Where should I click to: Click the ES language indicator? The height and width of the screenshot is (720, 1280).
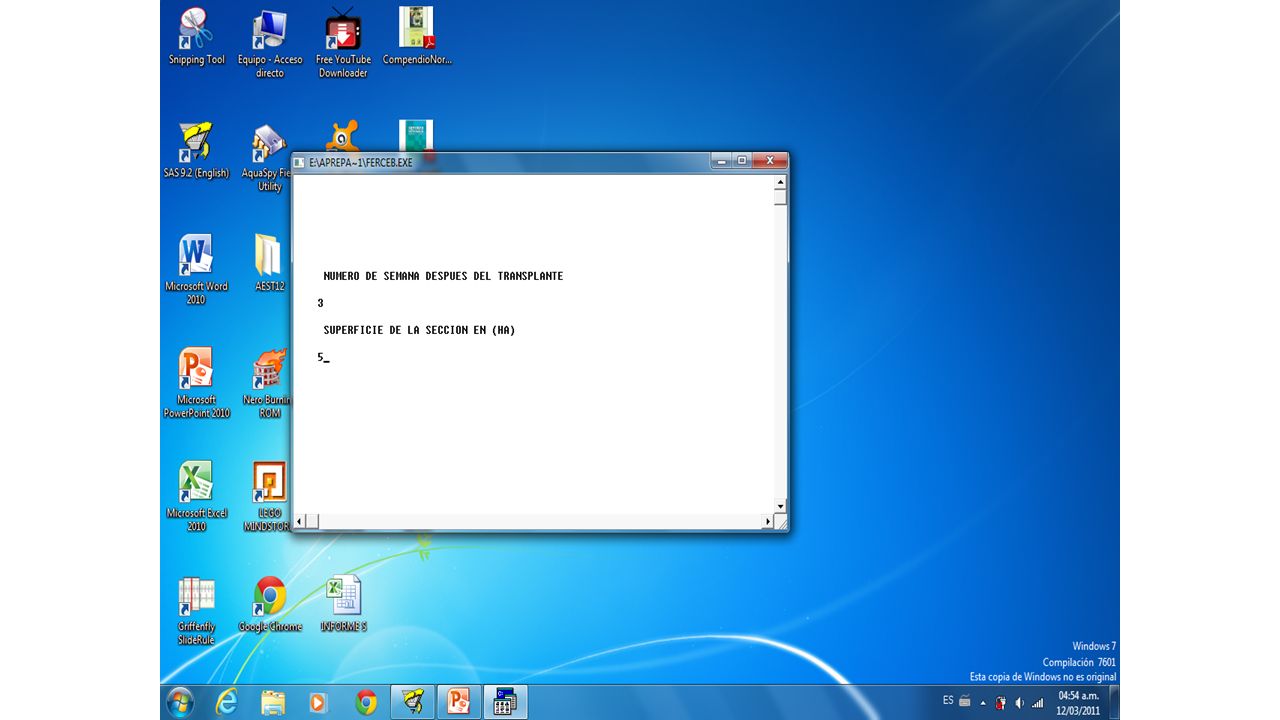(948, 701)
